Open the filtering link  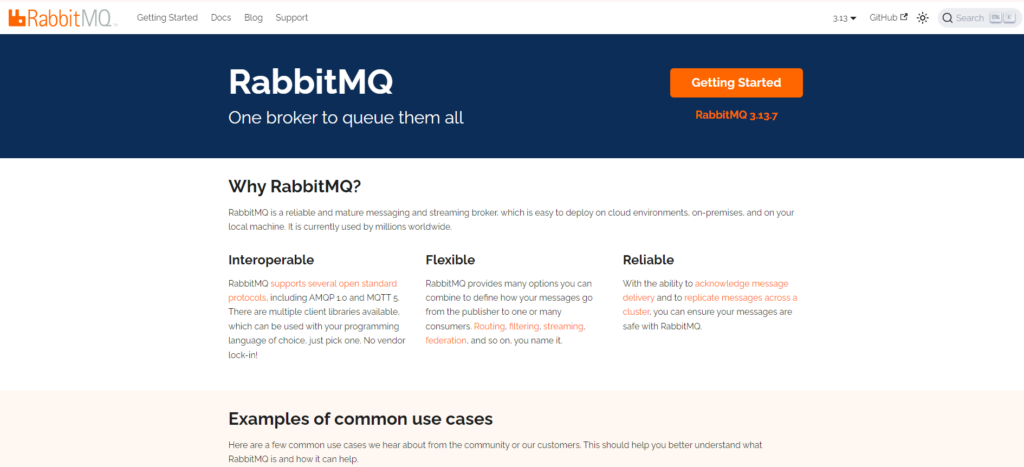coord(524,326)
